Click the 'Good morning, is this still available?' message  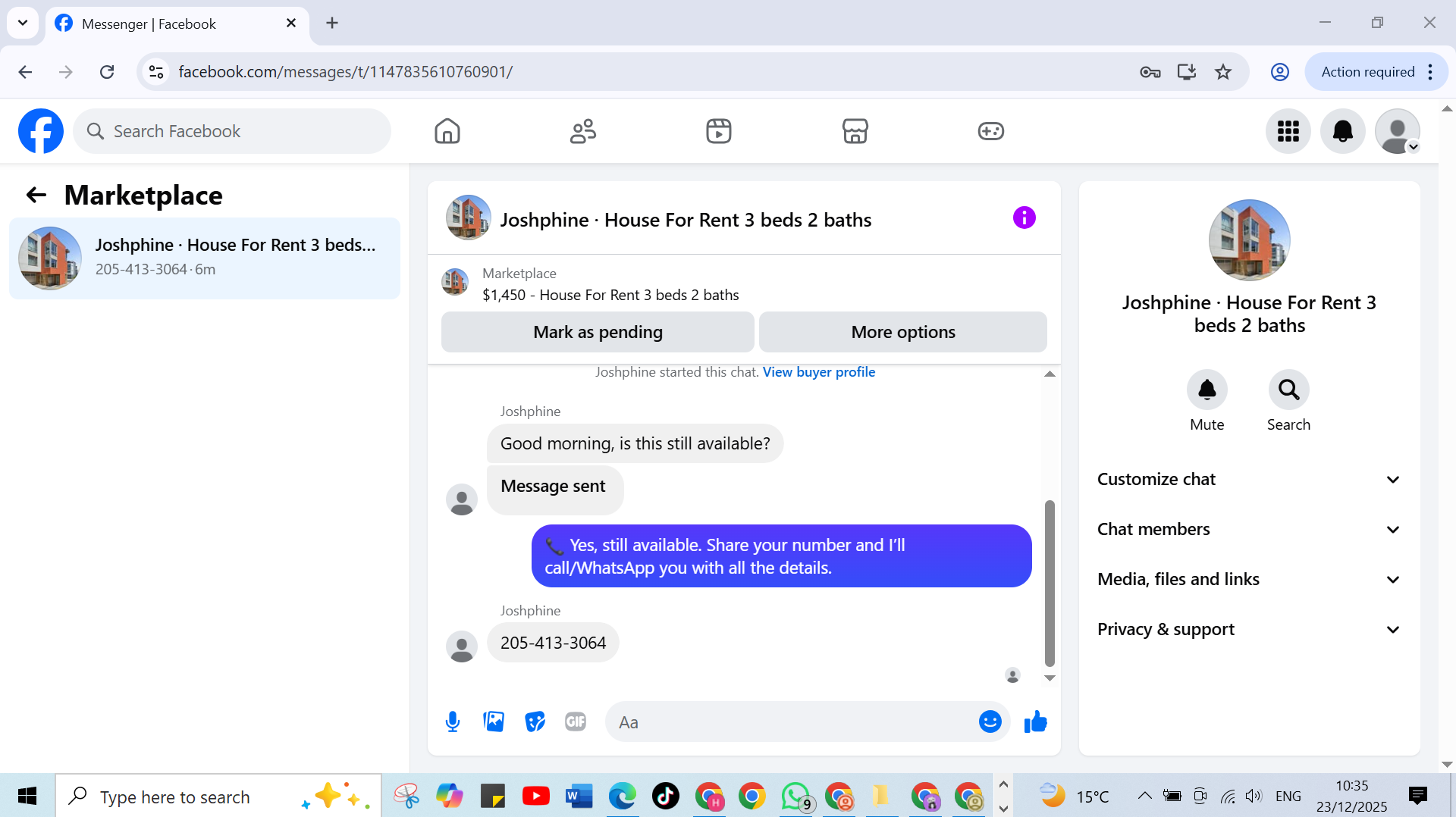(635, 443)
